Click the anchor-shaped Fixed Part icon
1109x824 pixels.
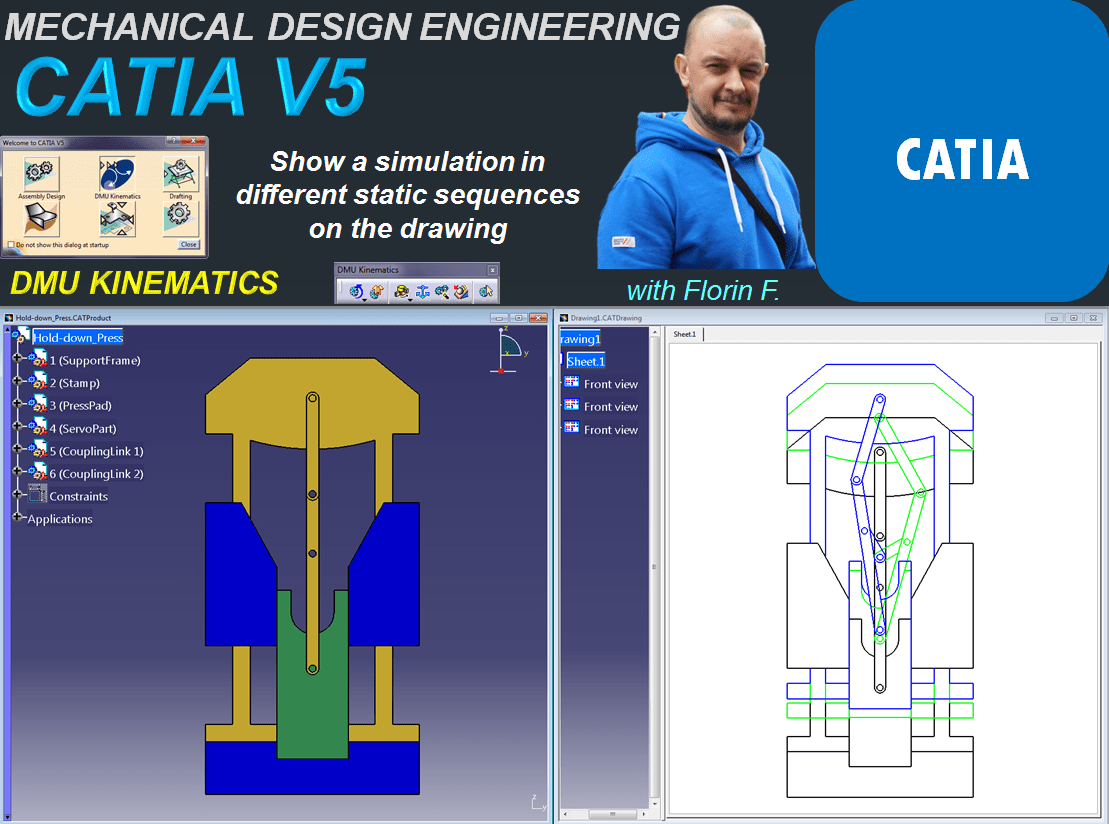click(423, 292)
